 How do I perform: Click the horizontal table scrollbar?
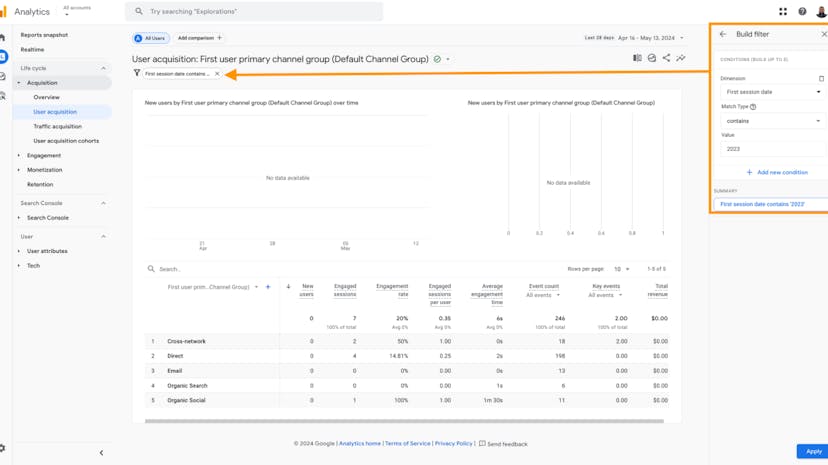point(404,421)
